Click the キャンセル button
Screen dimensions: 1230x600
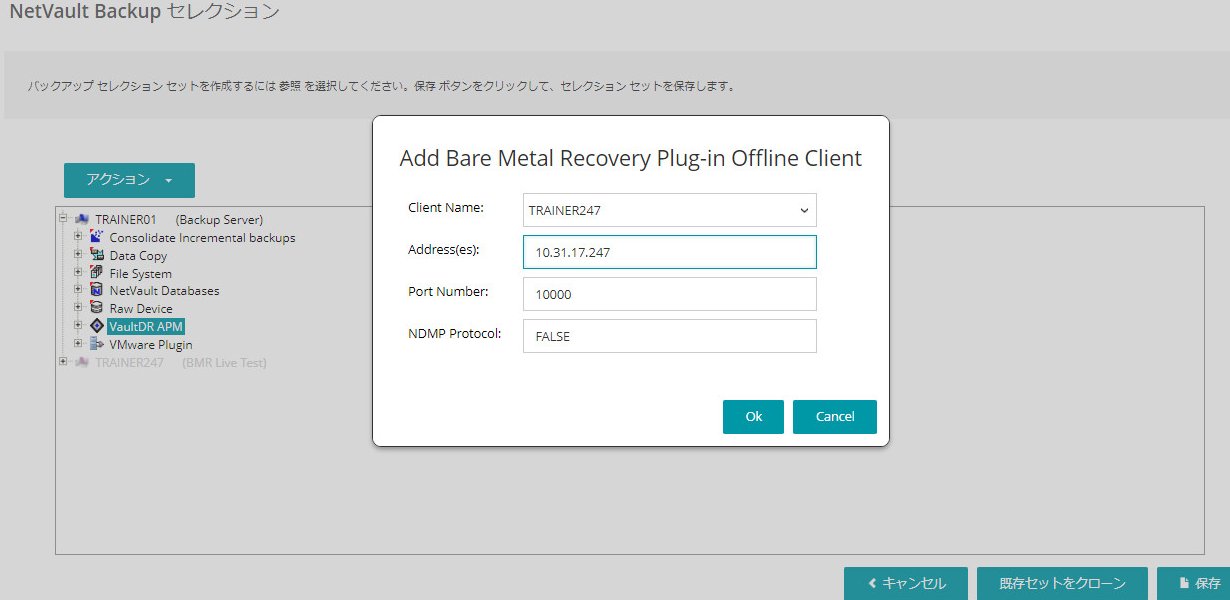click(x=904, y=583)
